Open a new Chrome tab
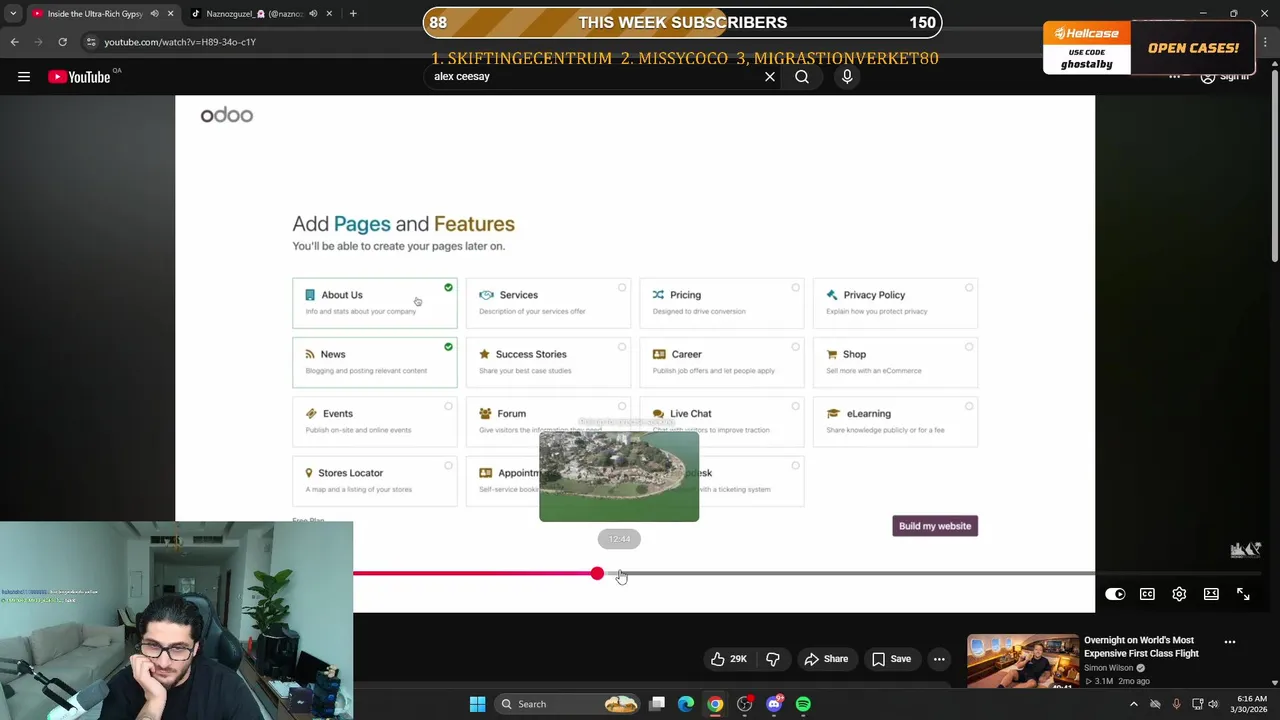 [353, 14]
